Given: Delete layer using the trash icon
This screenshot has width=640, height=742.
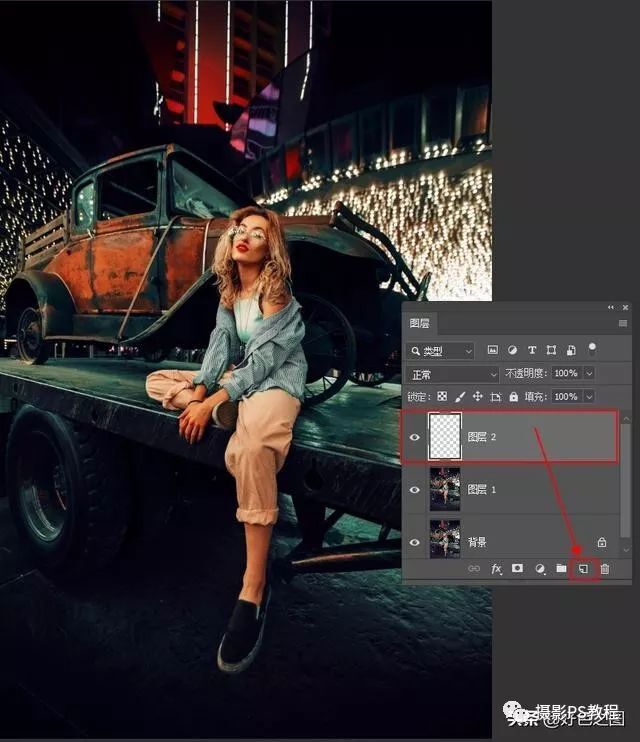Looking at the screenshot, I should [x=604, y=569].
